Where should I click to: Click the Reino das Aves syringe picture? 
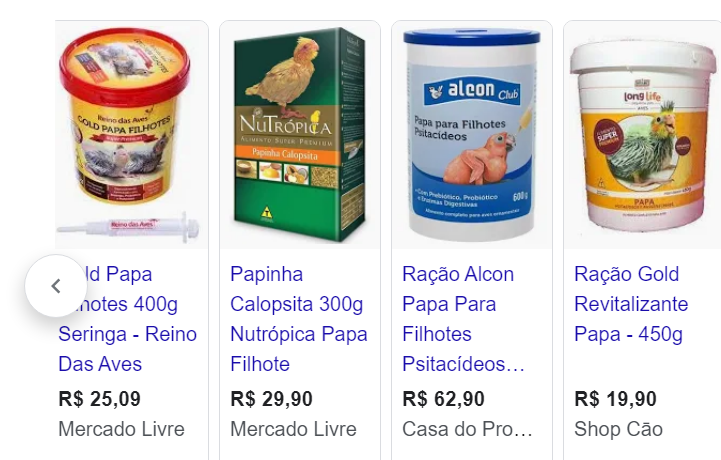(x=128, y=227)
